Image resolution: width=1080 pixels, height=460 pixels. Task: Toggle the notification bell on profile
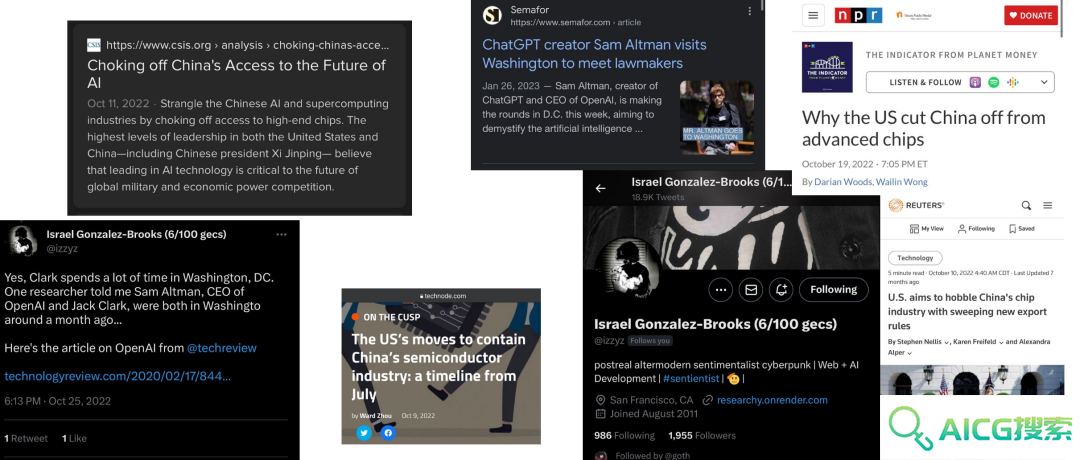[x=781, y=290]
